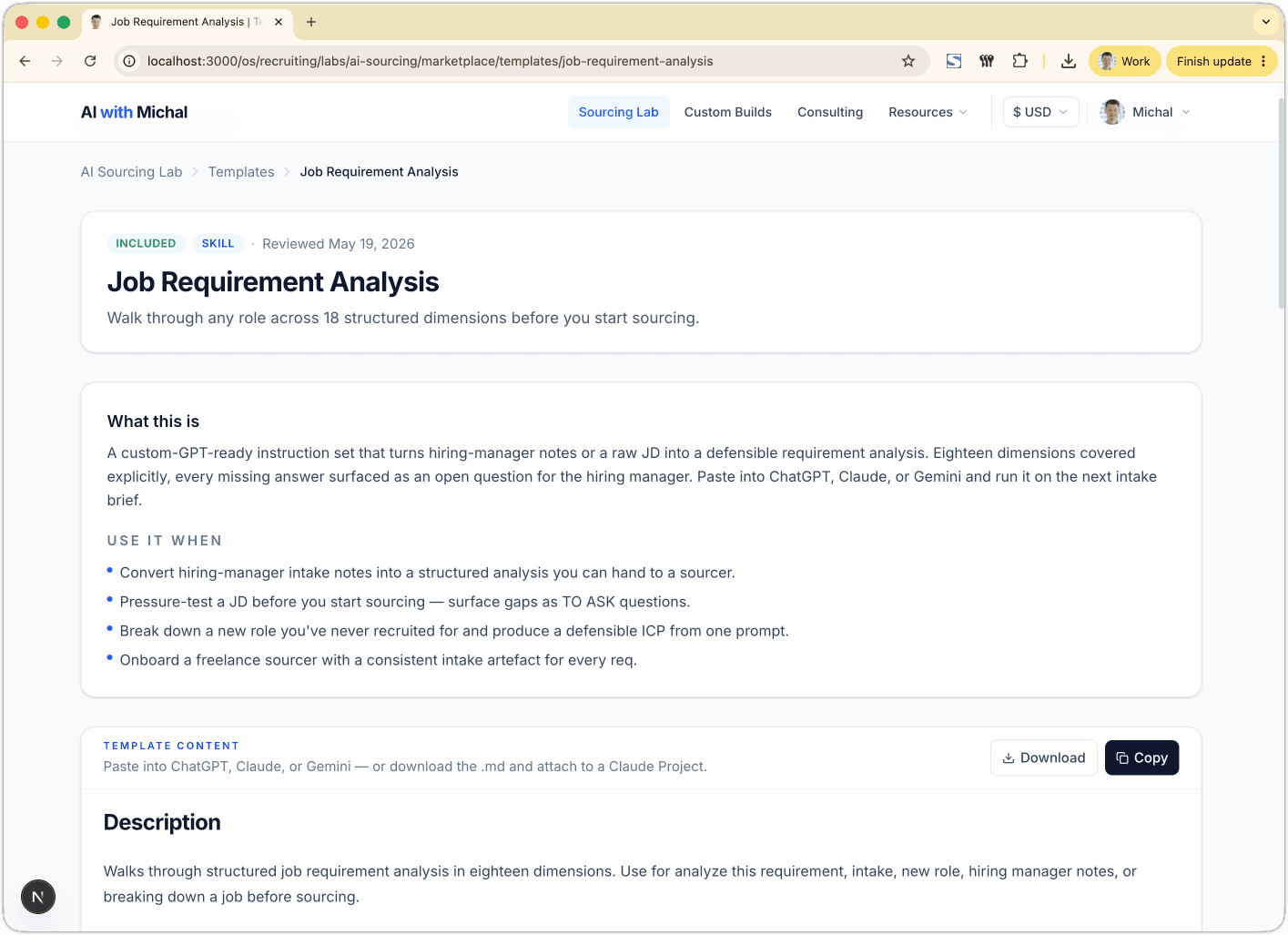Close the Job Requirement Analysis tab
Viewport: 1288px width, 935px height.
coord(279,22)
